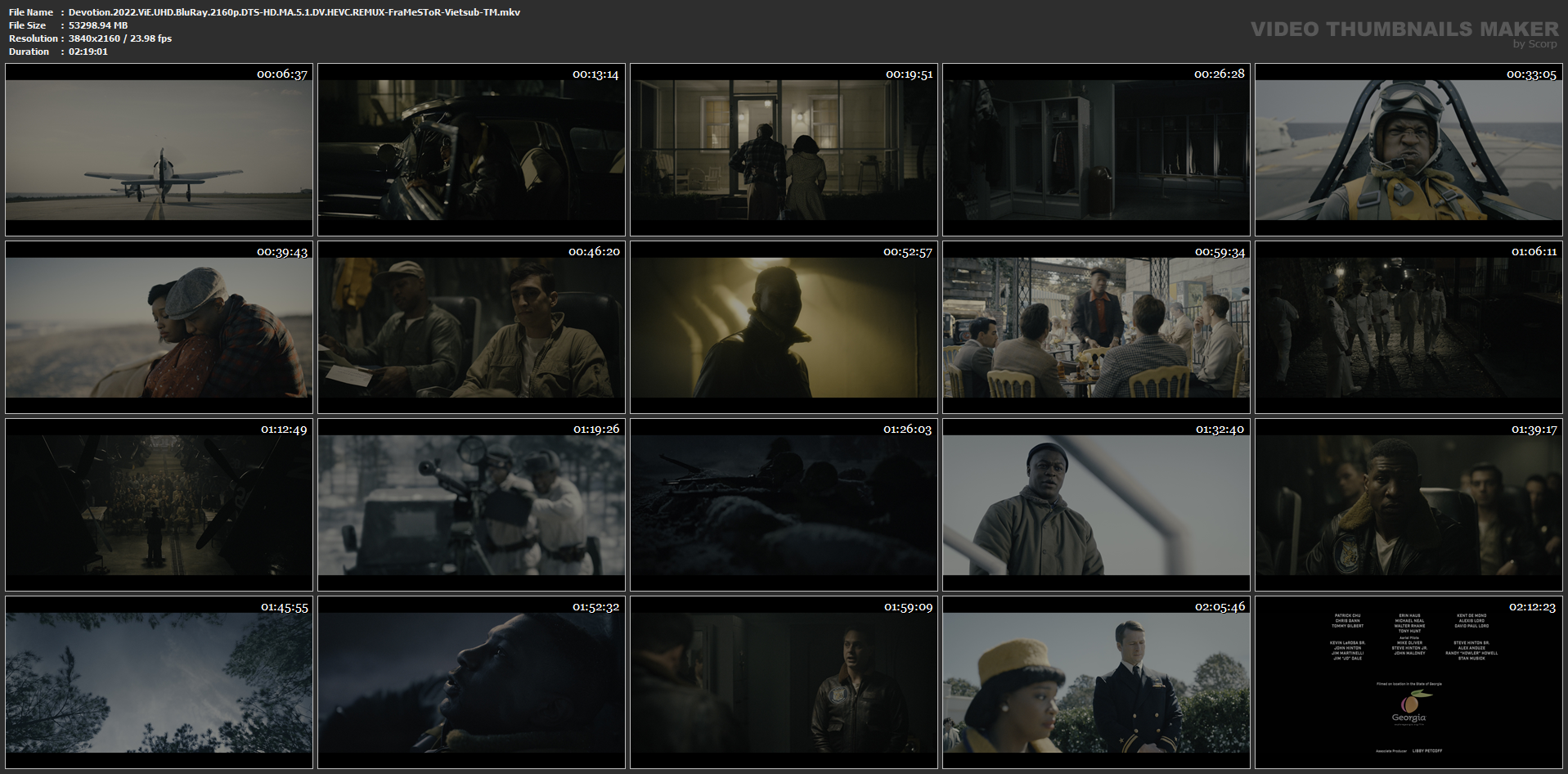Click the File Size label
Viewport: 1568px width, 774px height.
pos(27,25)
